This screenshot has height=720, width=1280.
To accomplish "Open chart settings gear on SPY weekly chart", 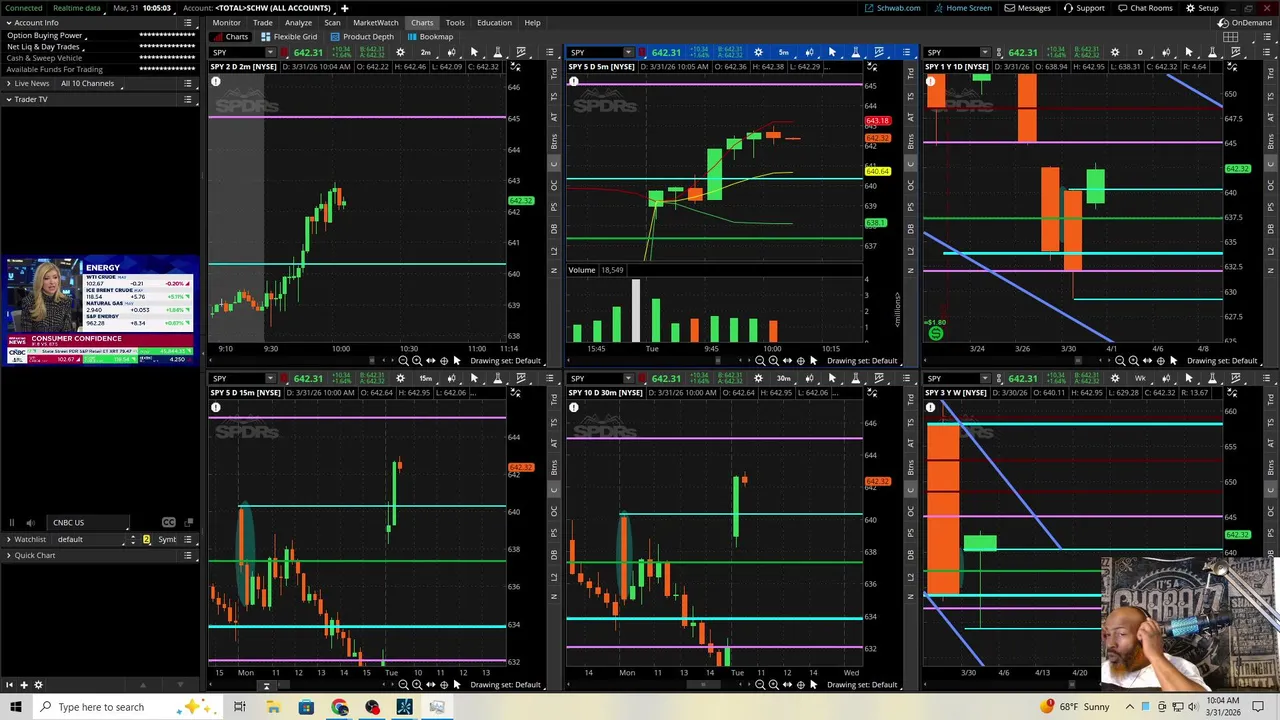I will pyautogui.click(x=1115, y=378).
